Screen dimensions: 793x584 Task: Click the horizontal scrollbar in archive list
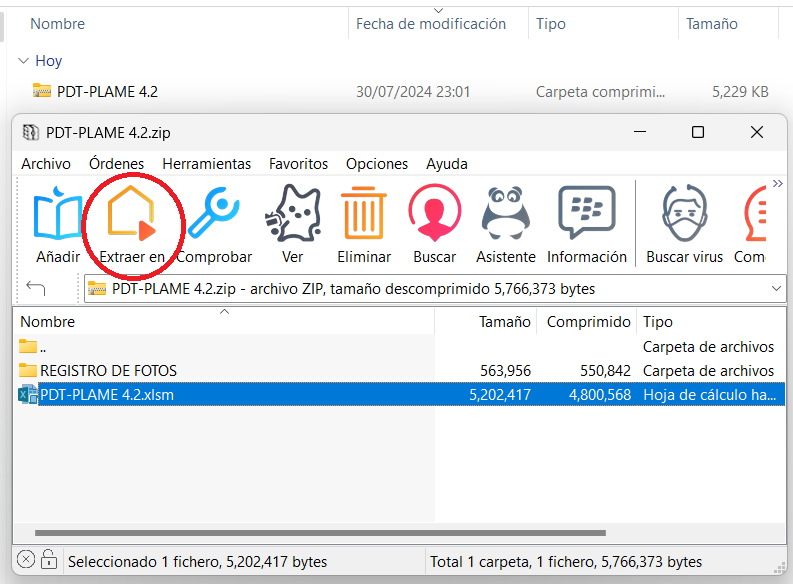320,532
